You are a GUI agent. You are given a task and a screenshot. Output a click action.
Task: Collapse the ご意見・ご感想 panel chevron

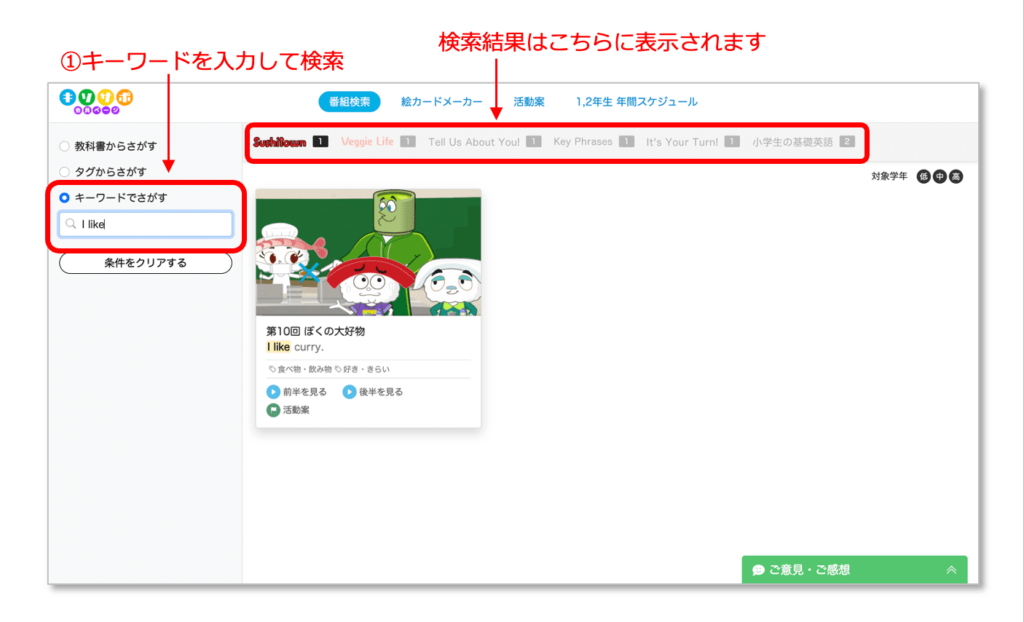tap(949, 568)
